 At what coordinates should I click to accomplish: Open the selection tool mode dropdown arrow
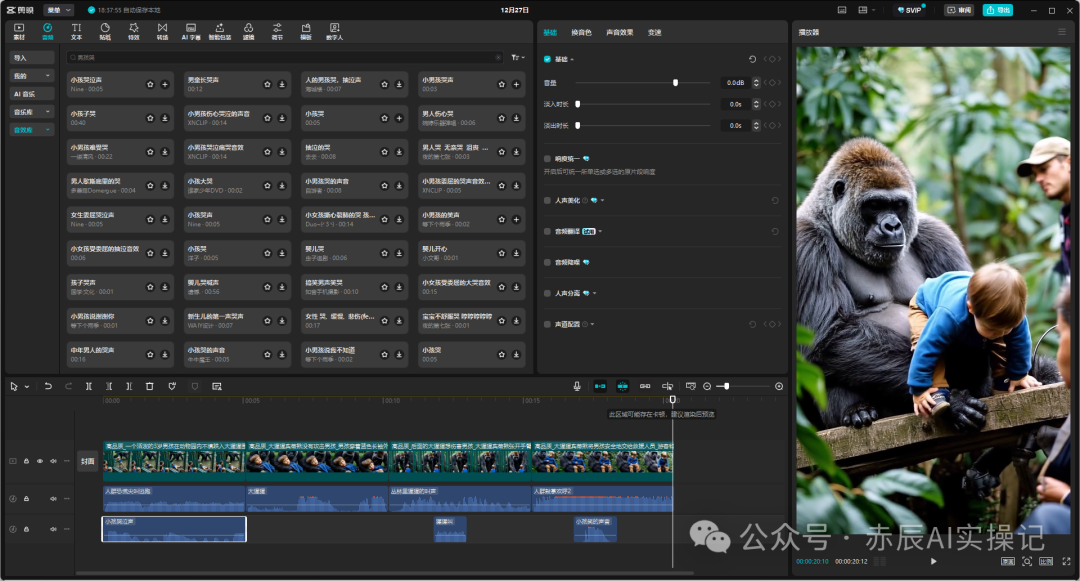click(x=27, y=387)
